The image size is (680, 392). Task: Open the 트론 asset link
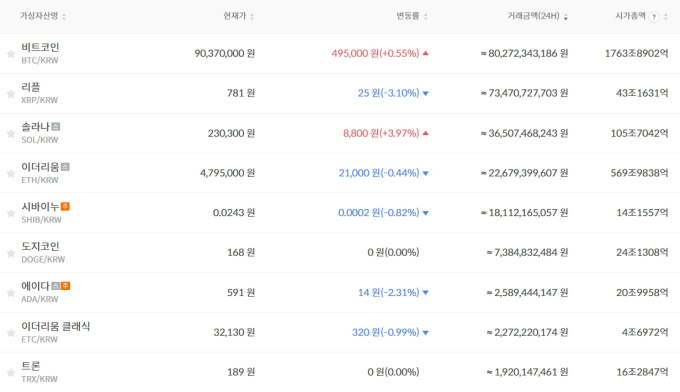pyautogui.click(x=31, y=366)
